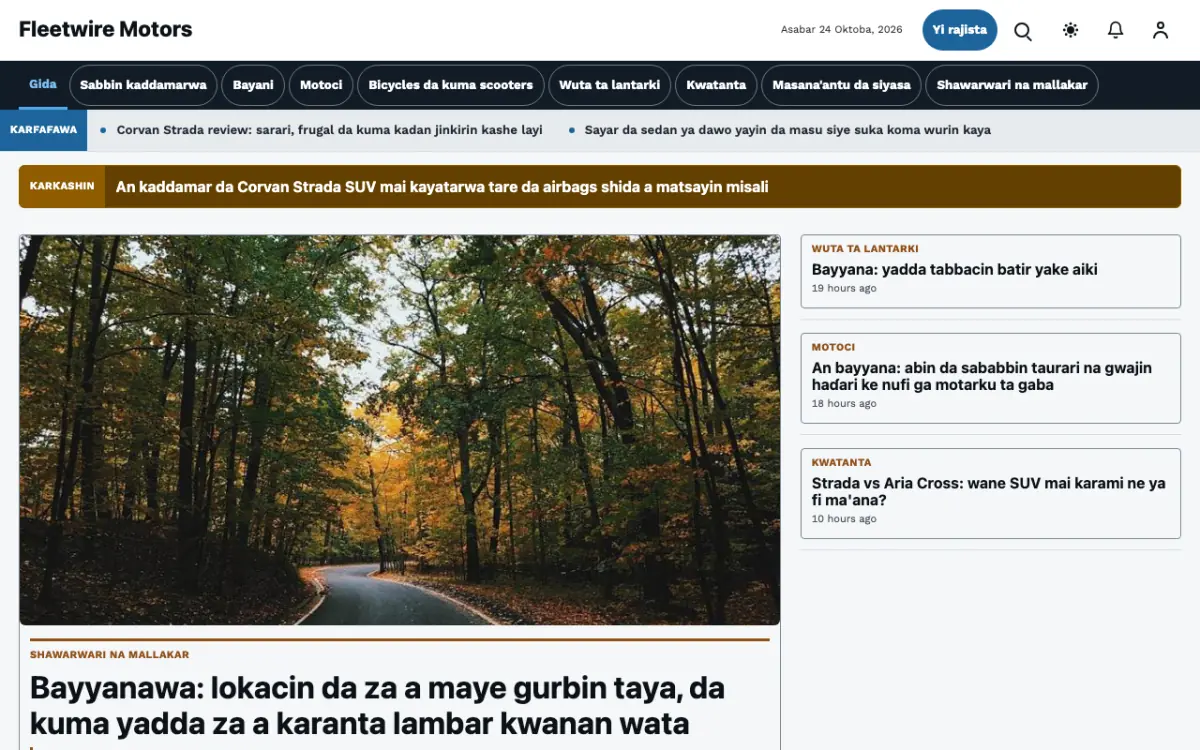Click the KARFAFAWA ticker label
Screen dimensions: 1200x750
pos(43,130)
